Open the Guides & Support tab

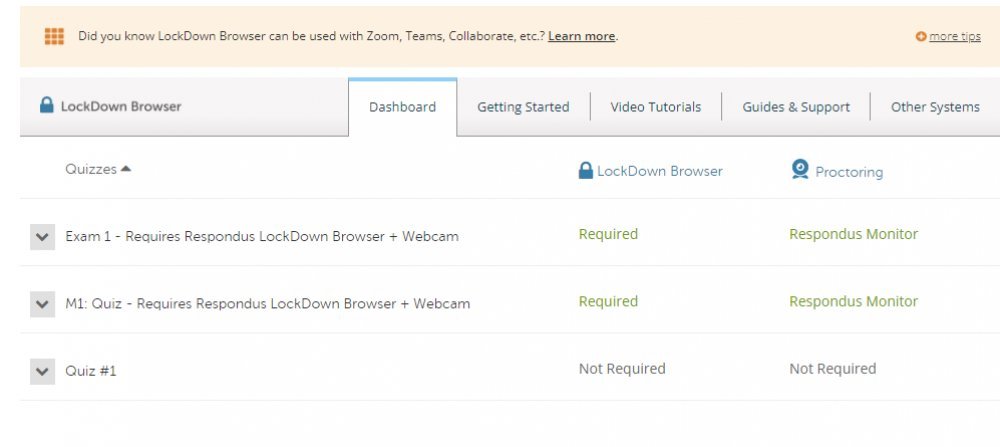796,107
